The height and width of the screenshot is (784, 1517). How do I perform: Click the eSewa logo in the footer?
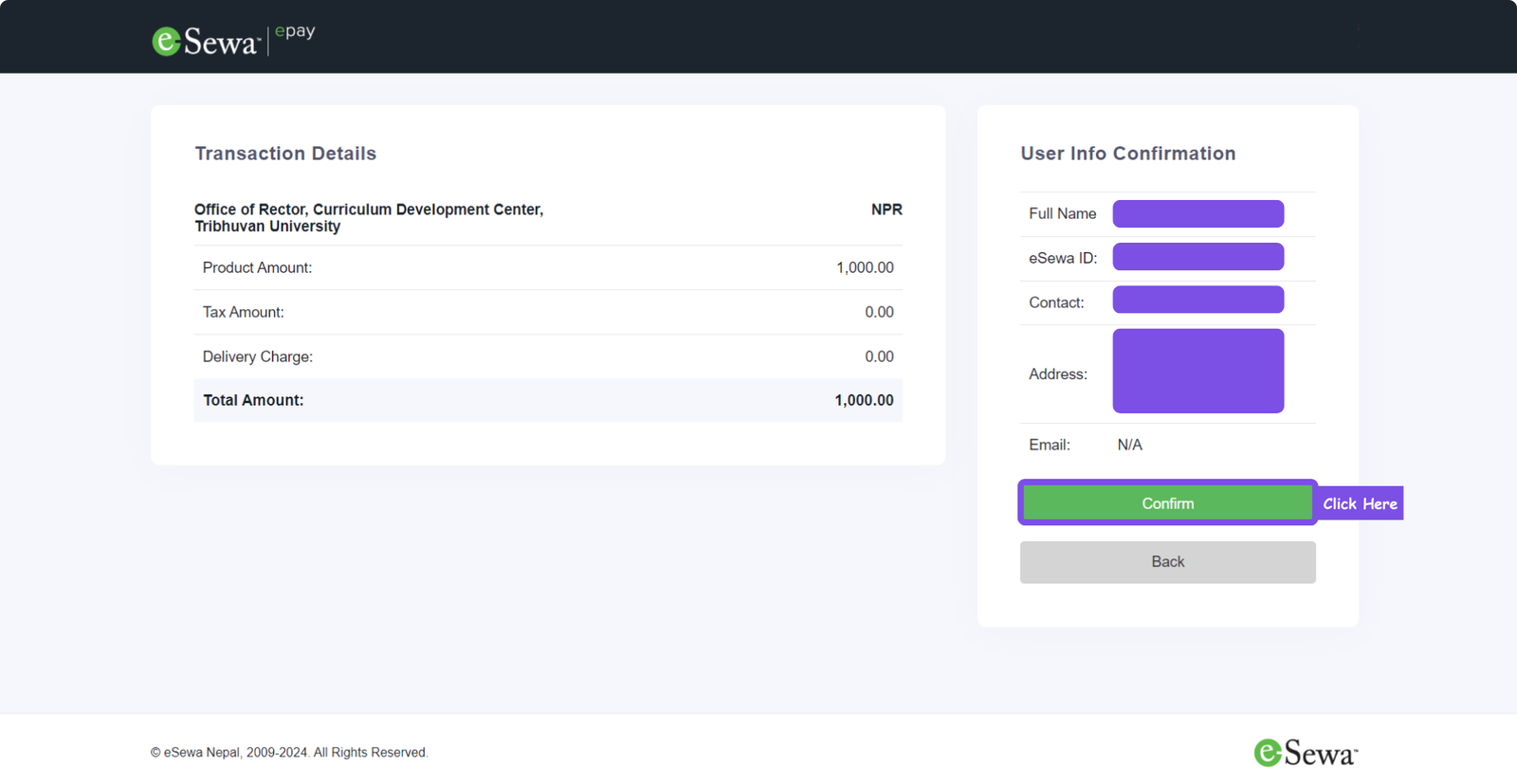1306,753
